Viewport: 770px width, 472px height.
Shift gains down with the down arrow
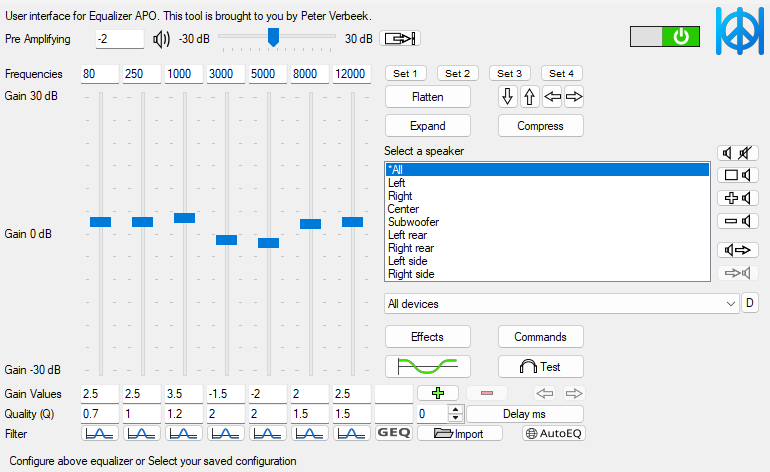coord(507,97)
